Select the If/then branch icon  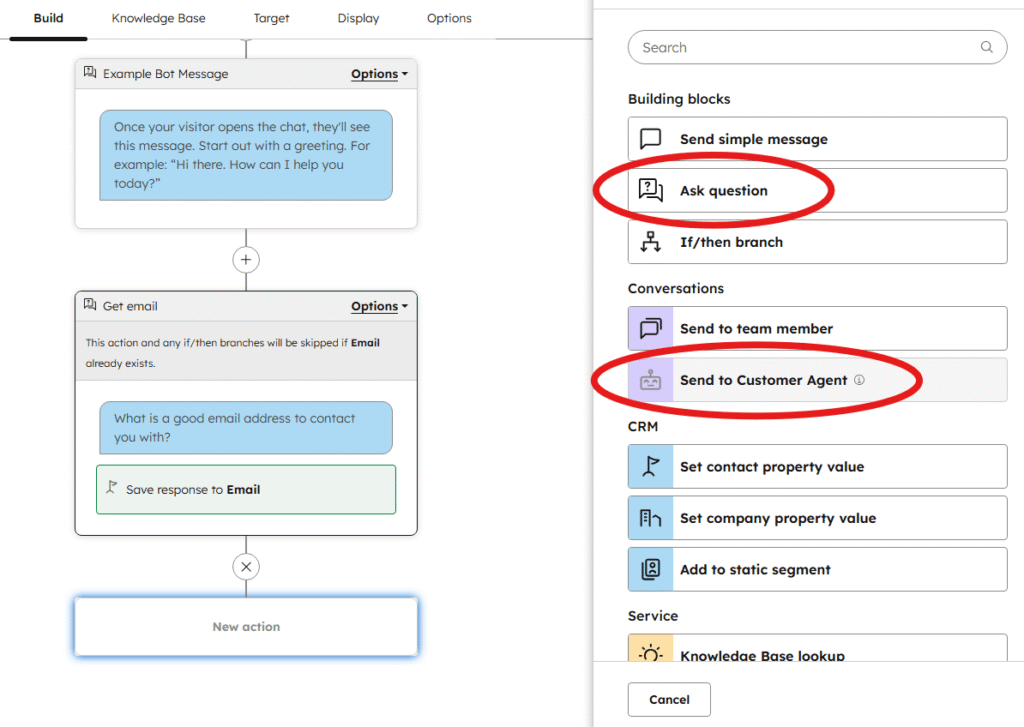651,242
